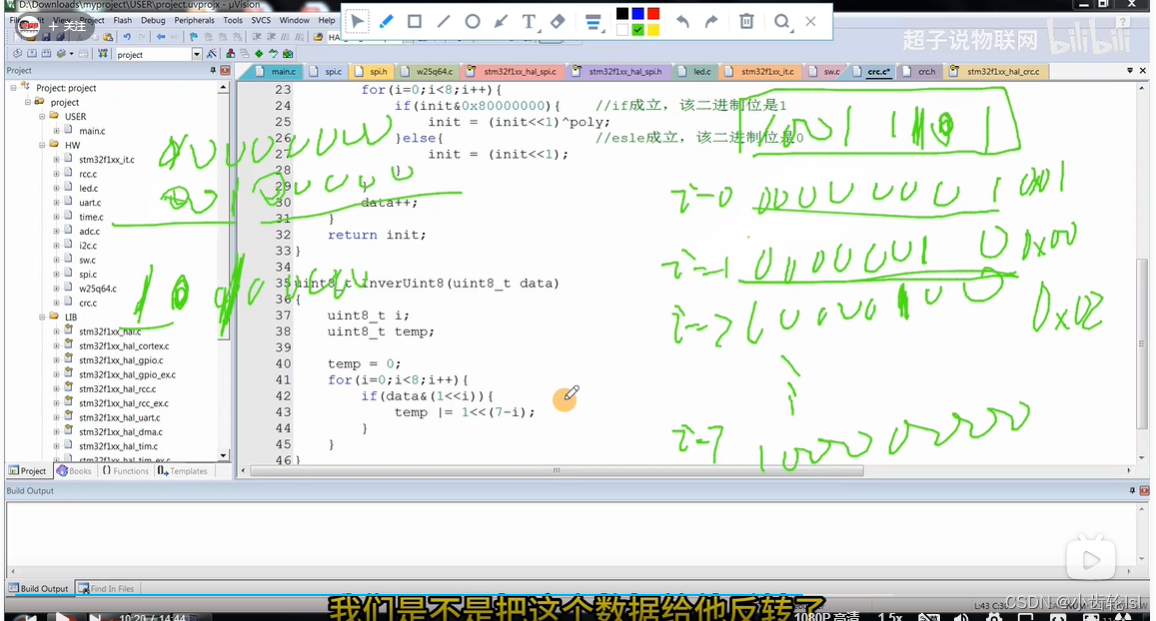Screen dimensions: 1156x621
Task: Click the Download LOAD toolbar icon
Action: pyautogui.click(x=102, y=54)
